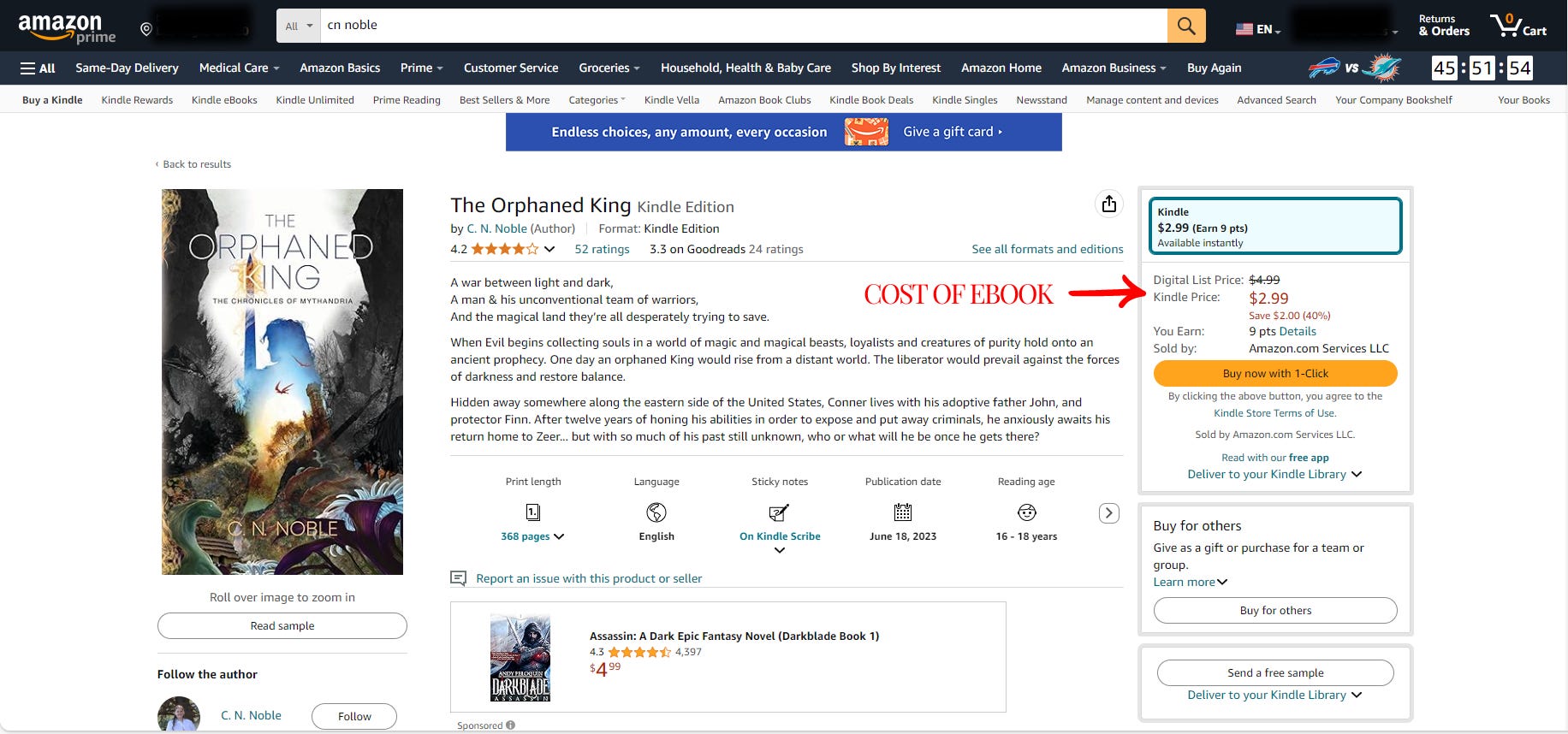1568x734 pixels.
Task: Open the Assassin Darkblade Book 1 title
Action: (734, 636)
